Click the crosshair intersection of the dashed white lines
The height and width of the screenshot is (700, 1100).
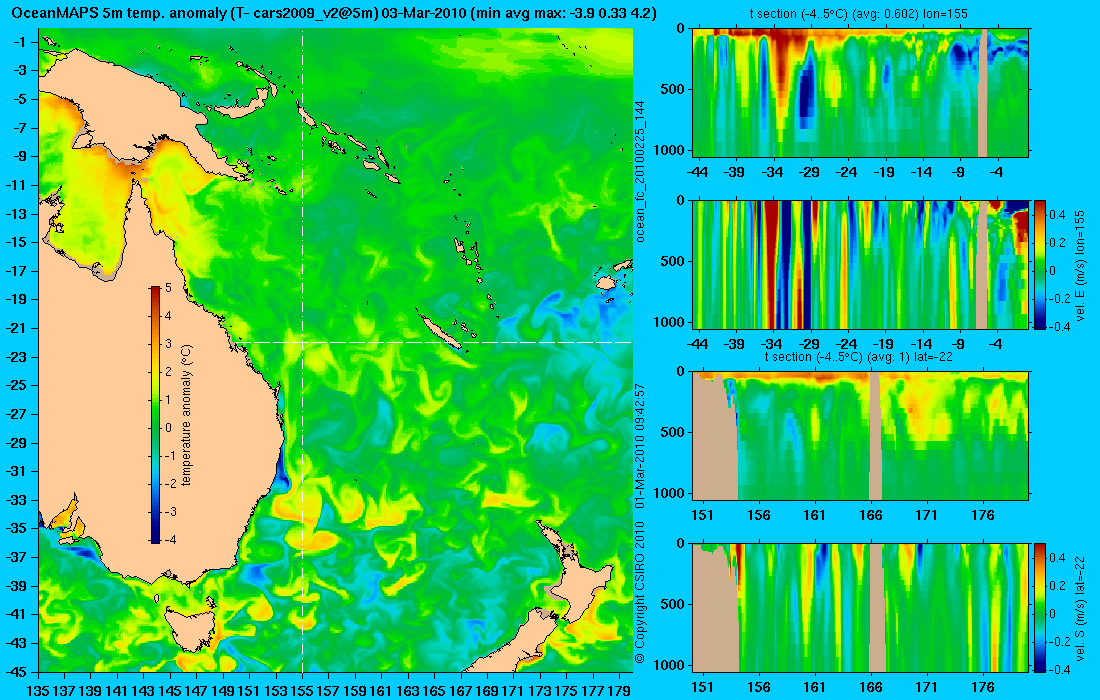coord(302,342)
